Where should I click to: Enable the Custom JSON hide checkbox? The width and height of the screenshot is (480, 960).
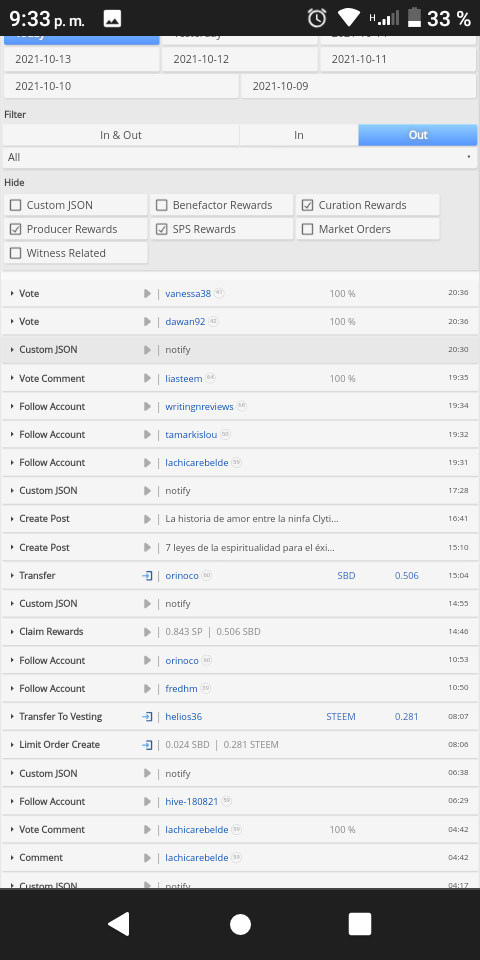click(15, 205)
